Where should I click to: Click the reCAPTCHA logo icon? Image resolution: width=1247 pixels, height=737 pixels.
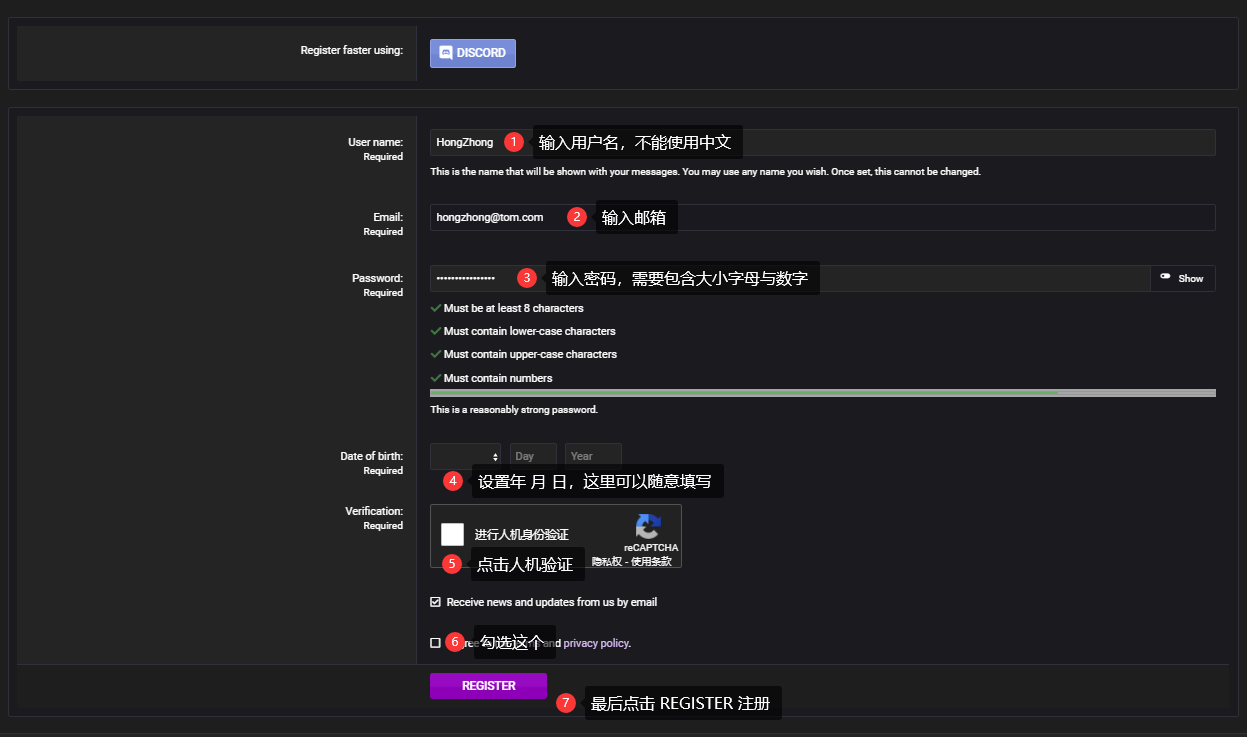pyautogui.click(x=650, y=527)
